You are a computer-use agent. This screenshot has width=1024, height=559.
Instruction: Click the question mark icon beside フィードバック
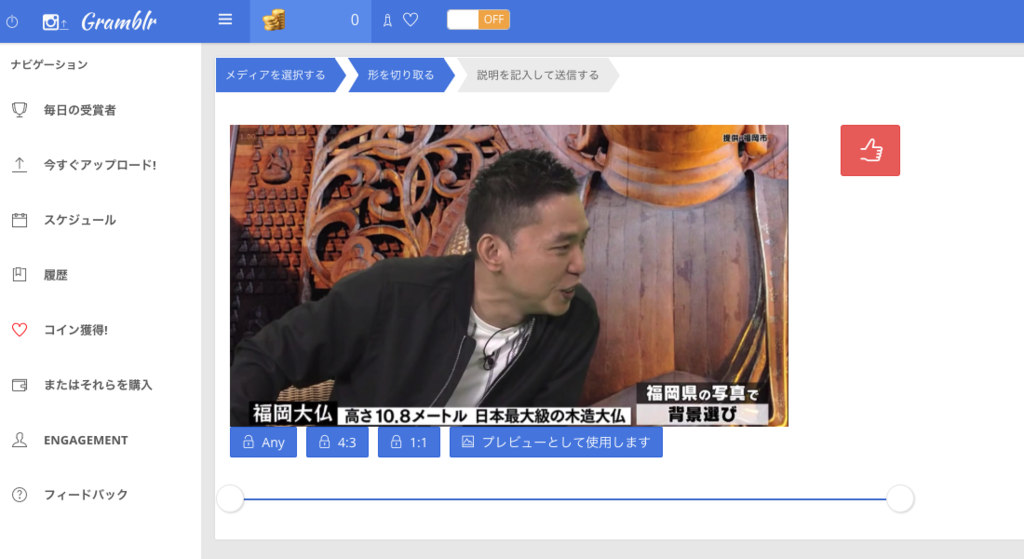[x=20, y=494]
